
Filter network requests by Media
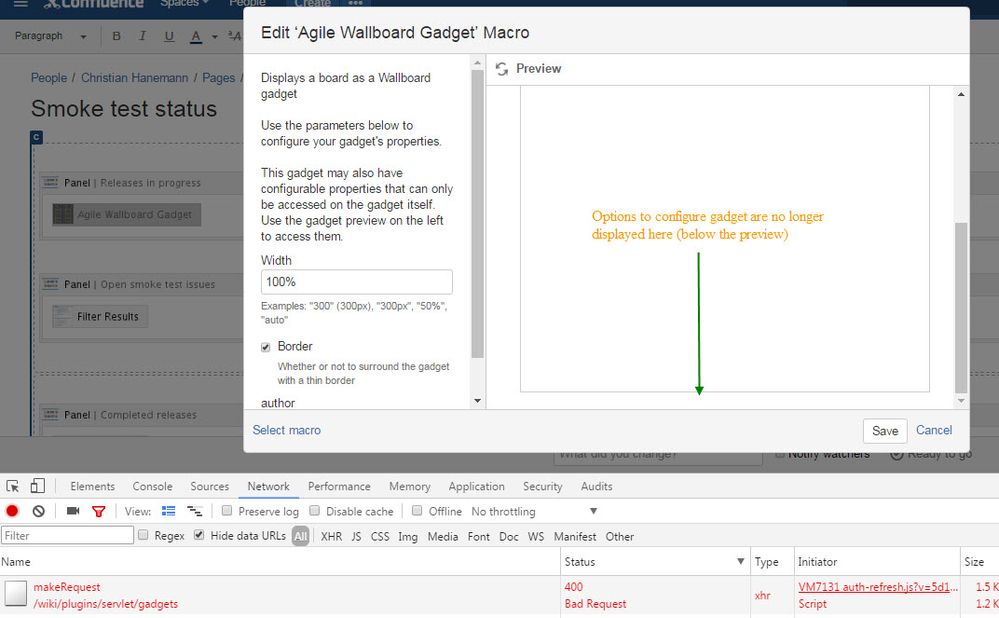click(443, 536)
